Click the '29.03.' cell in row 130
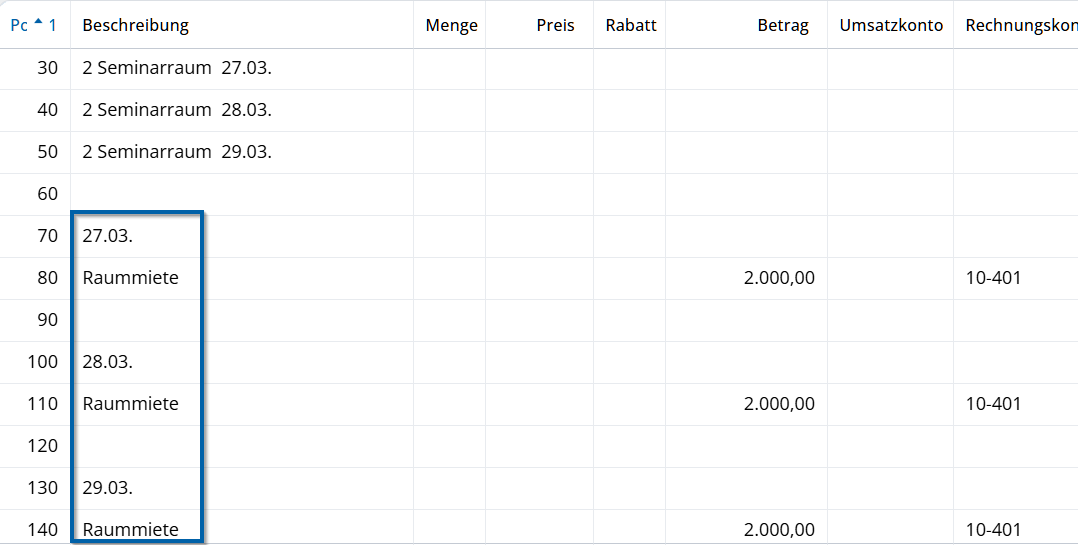This screenshot has width=1078, height=545. coord(108,488)
